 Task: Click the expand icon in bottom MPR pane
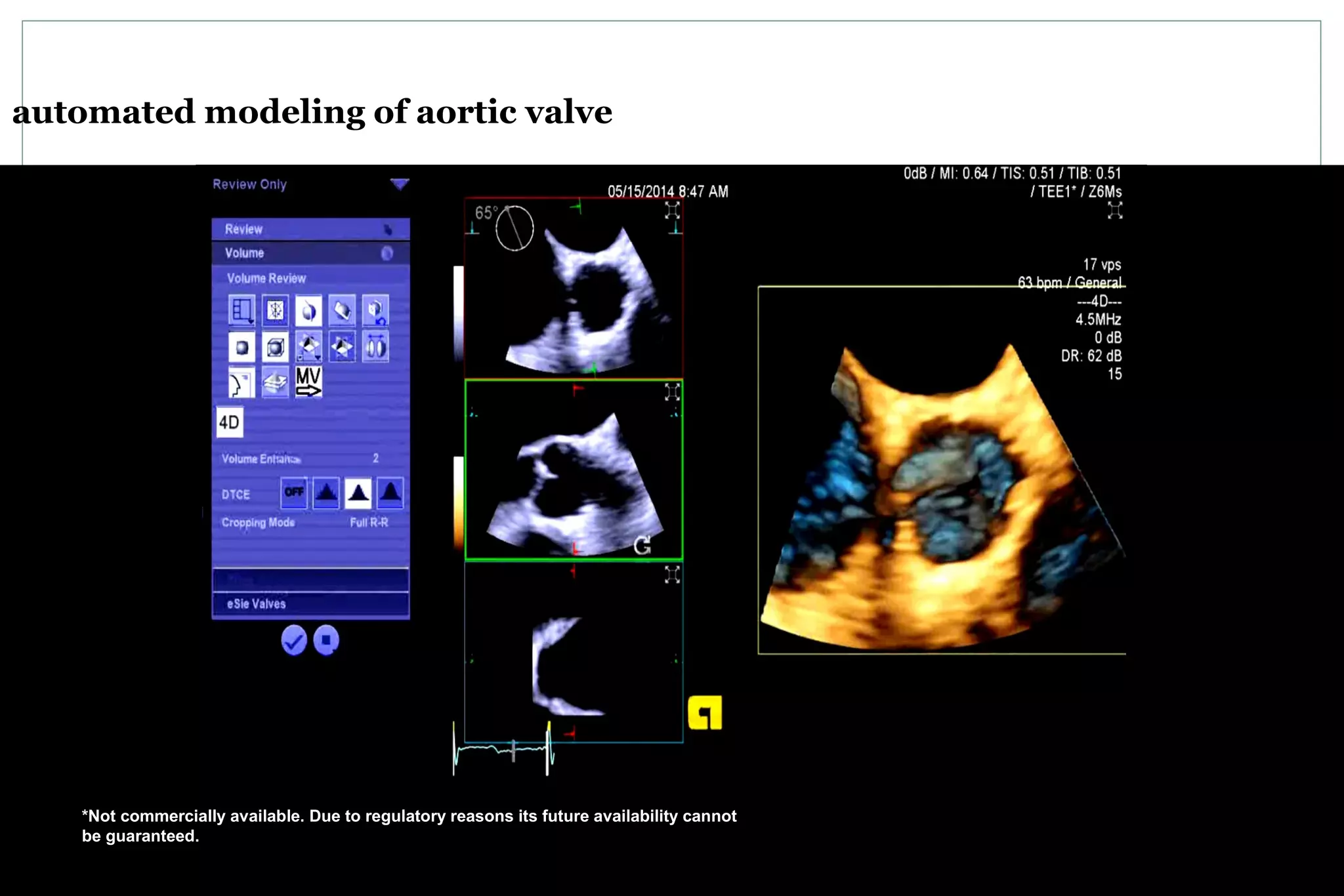click(672, 575)
